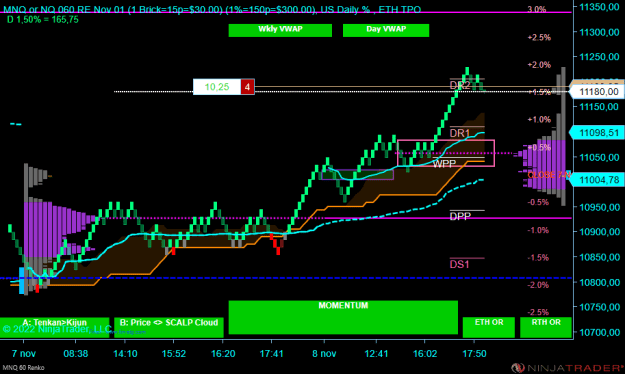Click the 11300,00 price axis label

[599, 32]
